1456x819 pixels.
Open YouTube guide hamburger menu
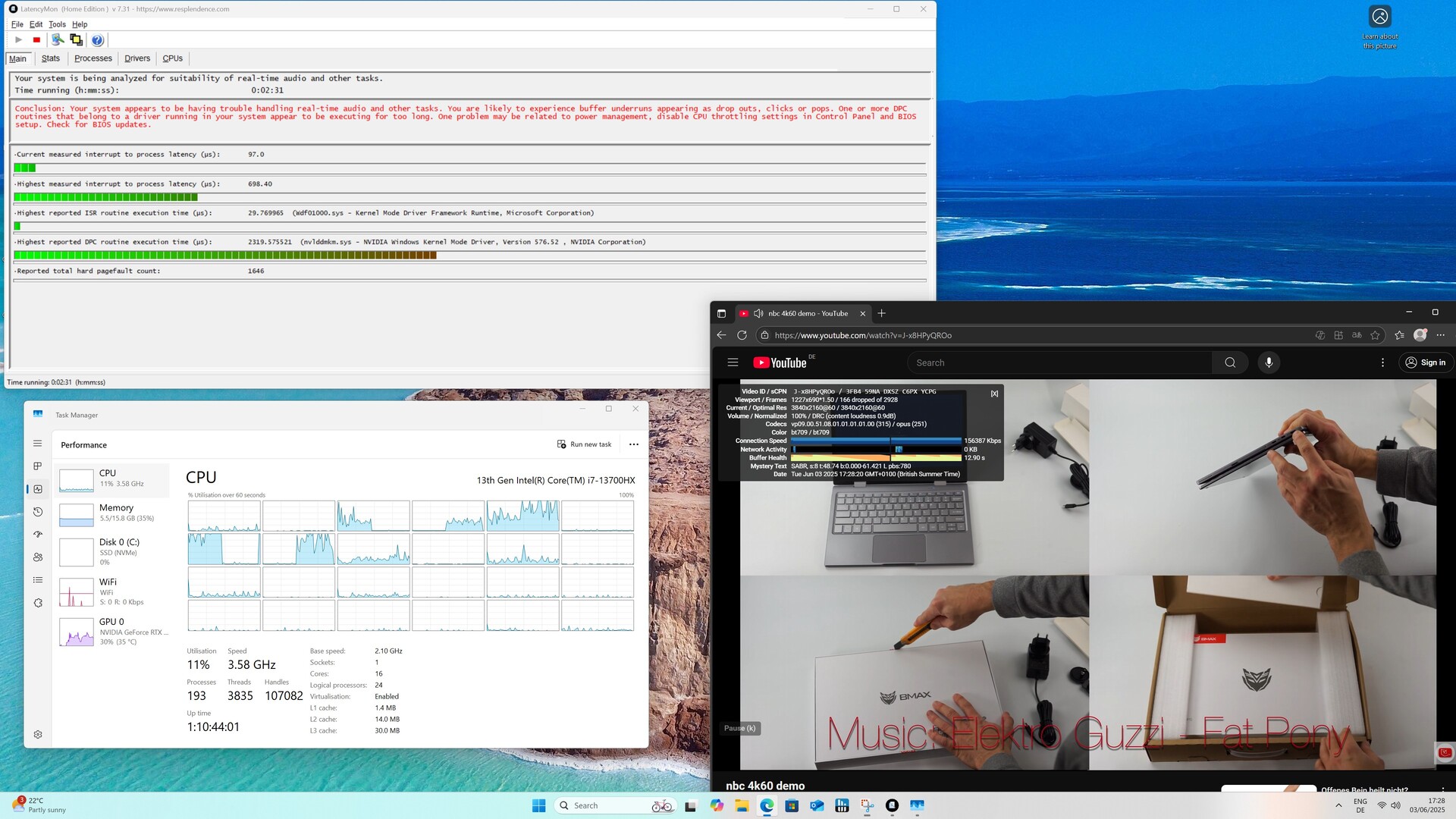pyautogui.click(x=733, y=362)
